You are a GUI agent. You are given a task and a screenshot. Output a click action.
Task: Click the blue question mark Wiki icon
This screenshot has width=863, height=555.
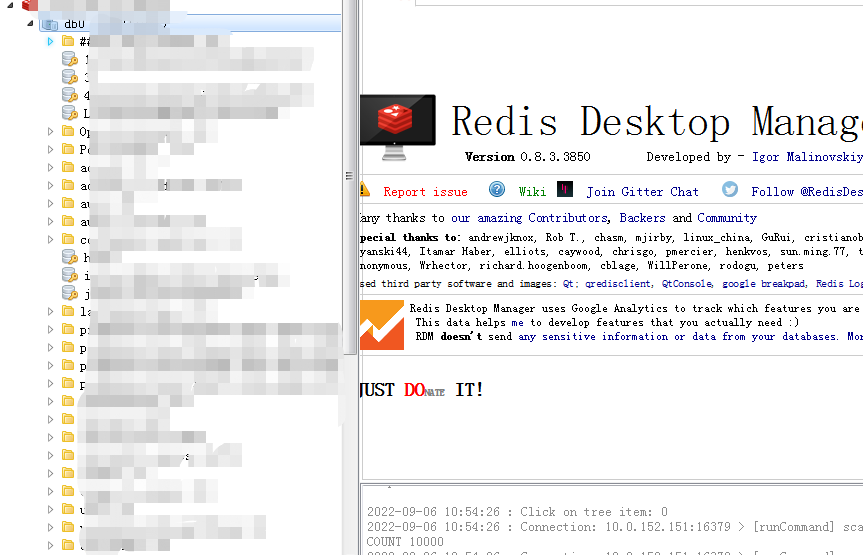(x=497, y=189)
